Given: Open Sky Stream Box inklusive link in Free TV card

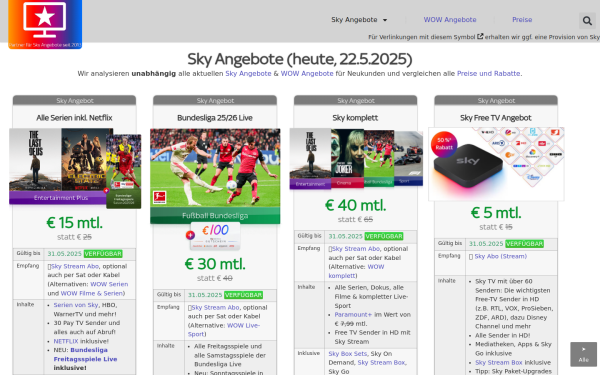Looking at the screenshot, I should click(499, 362).
